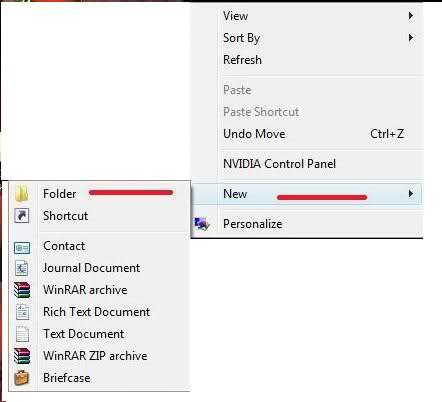442x402 pixels.
Task: Click the Personalize monitor icon
Action: coord(202,224)
